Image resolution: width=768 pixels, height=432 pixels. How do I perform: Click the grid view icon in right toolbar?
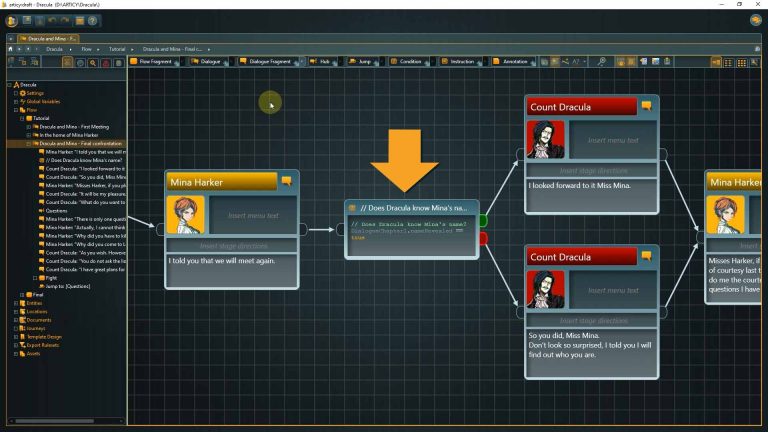coord(742,63)
